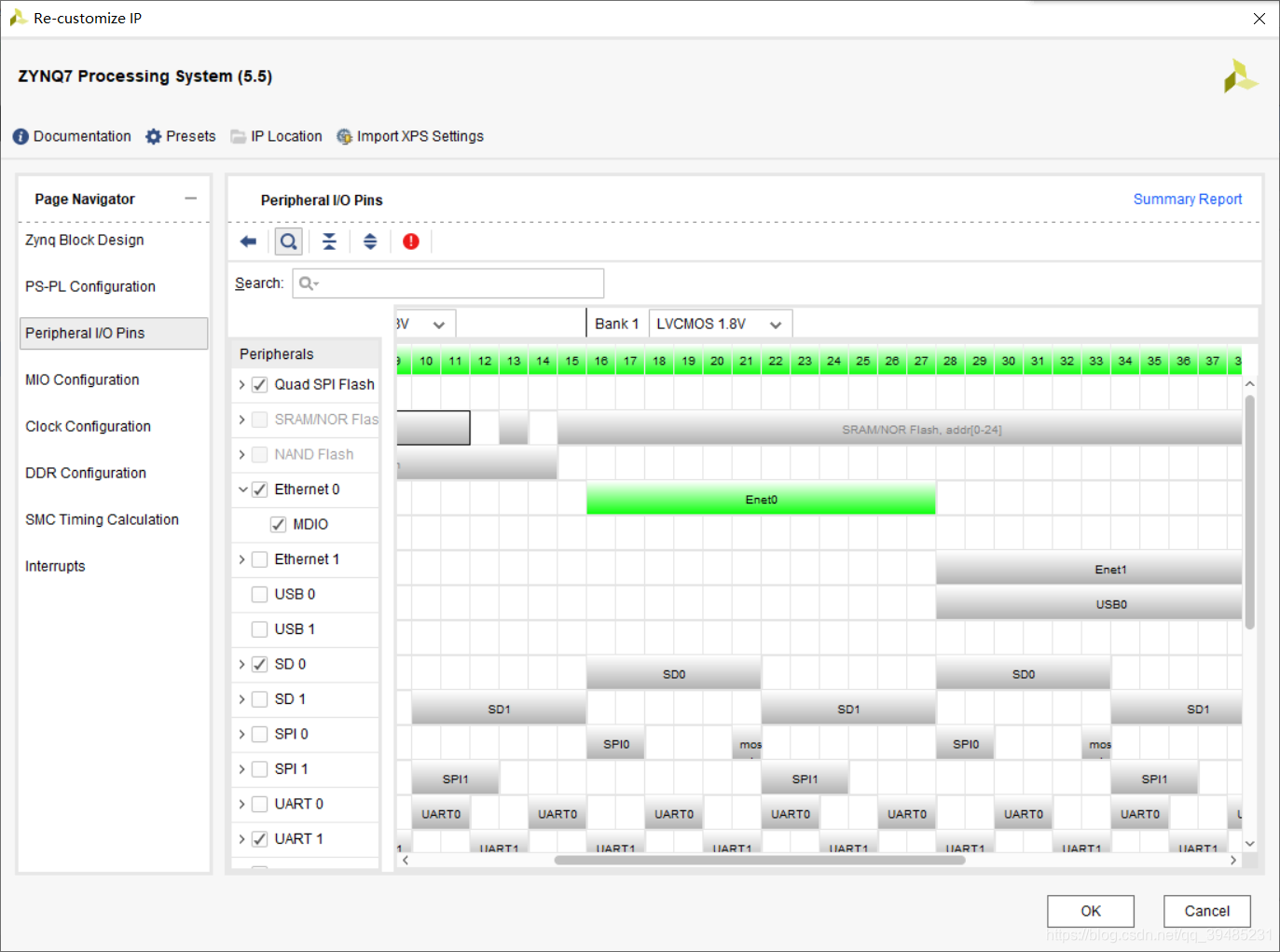This screenshot has height=952, width=1280.
Task: Uncheck the Ethernet 0 checkbox
Action: [260, 490]
